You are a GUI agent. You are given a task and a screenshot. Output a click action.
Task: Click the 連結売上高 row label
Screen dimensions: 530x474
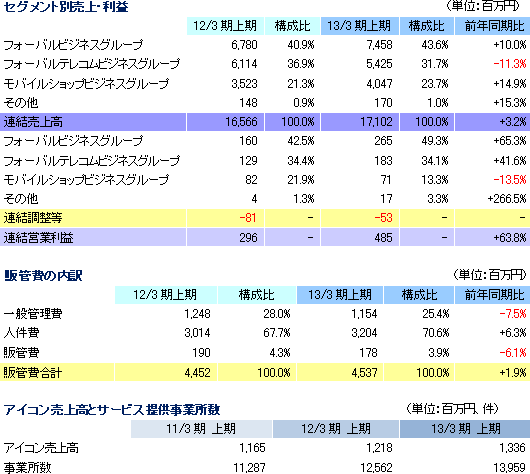(x=33, y=122)
